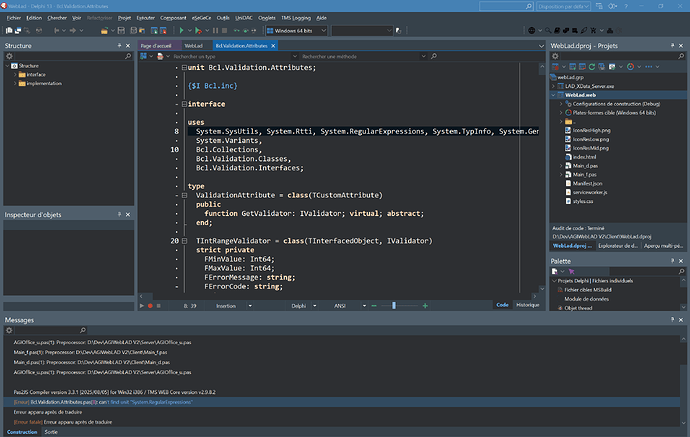690x437 pixels.
Task: Collapse the ValidationAttribute class fold marker
Action: click(x=184, y=195)
